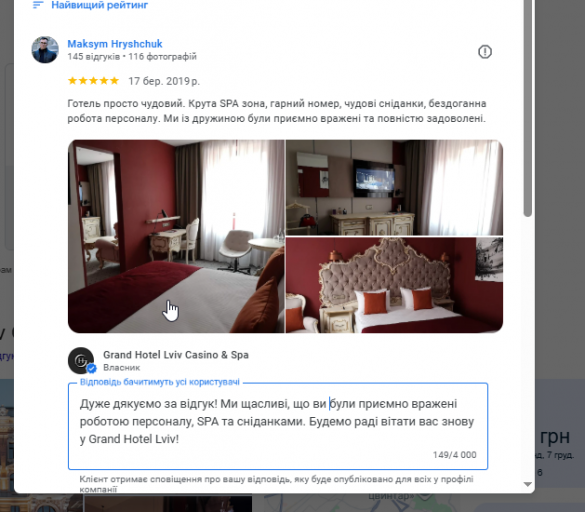Click the review text about SPA зона

[x=276, y=111]
